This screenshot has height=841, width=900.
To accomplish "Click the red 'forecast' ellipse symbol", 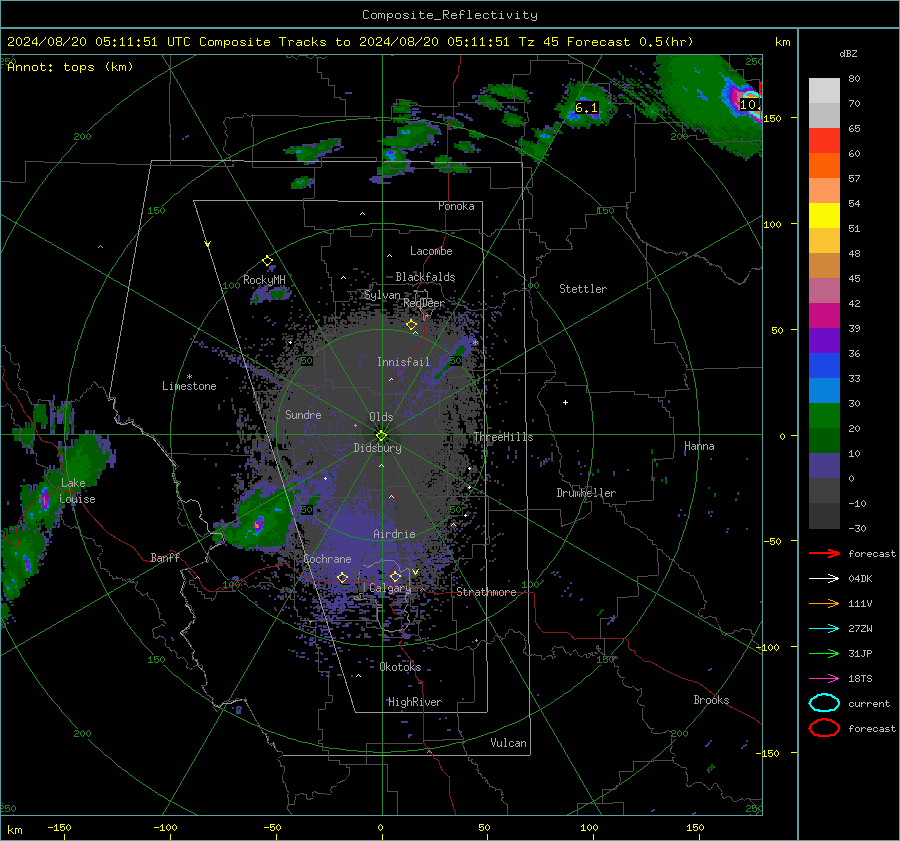I will click(x=824, y=728).
